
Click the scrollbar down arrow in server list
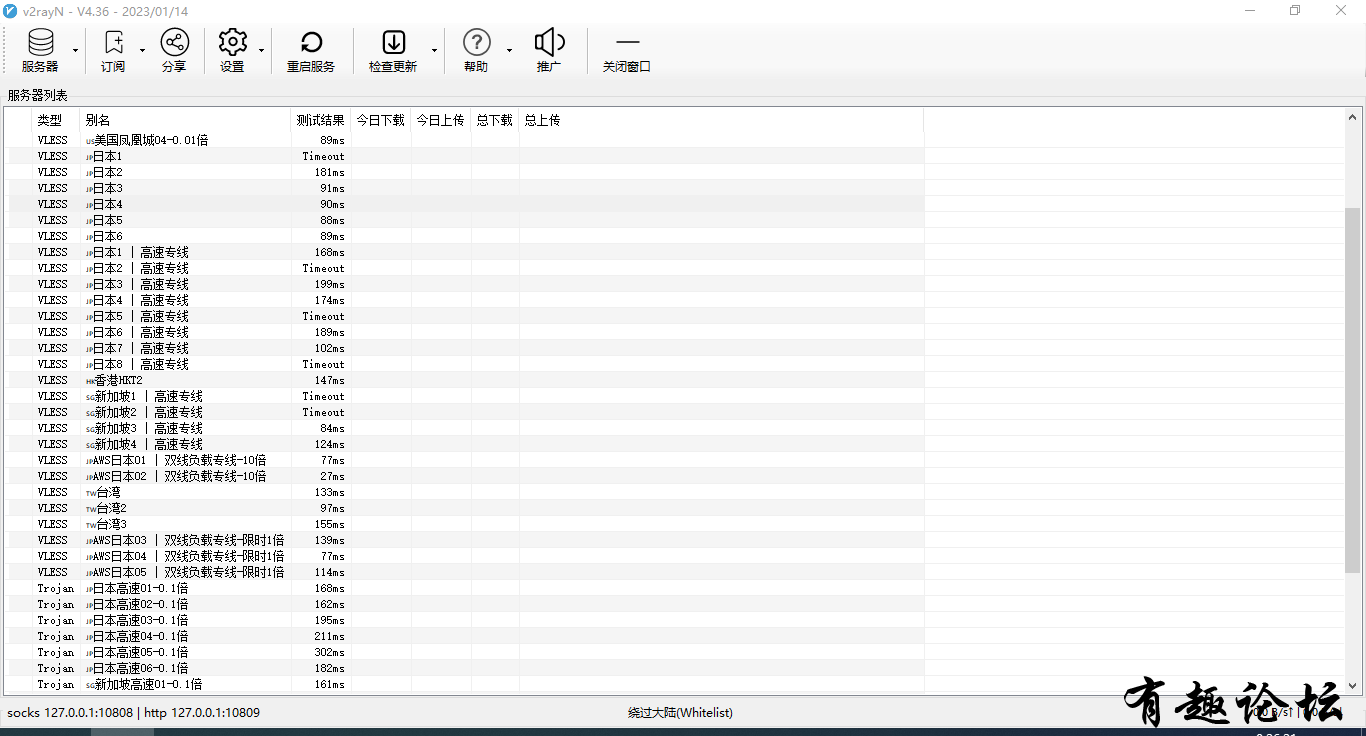(x=1353, y=686)
